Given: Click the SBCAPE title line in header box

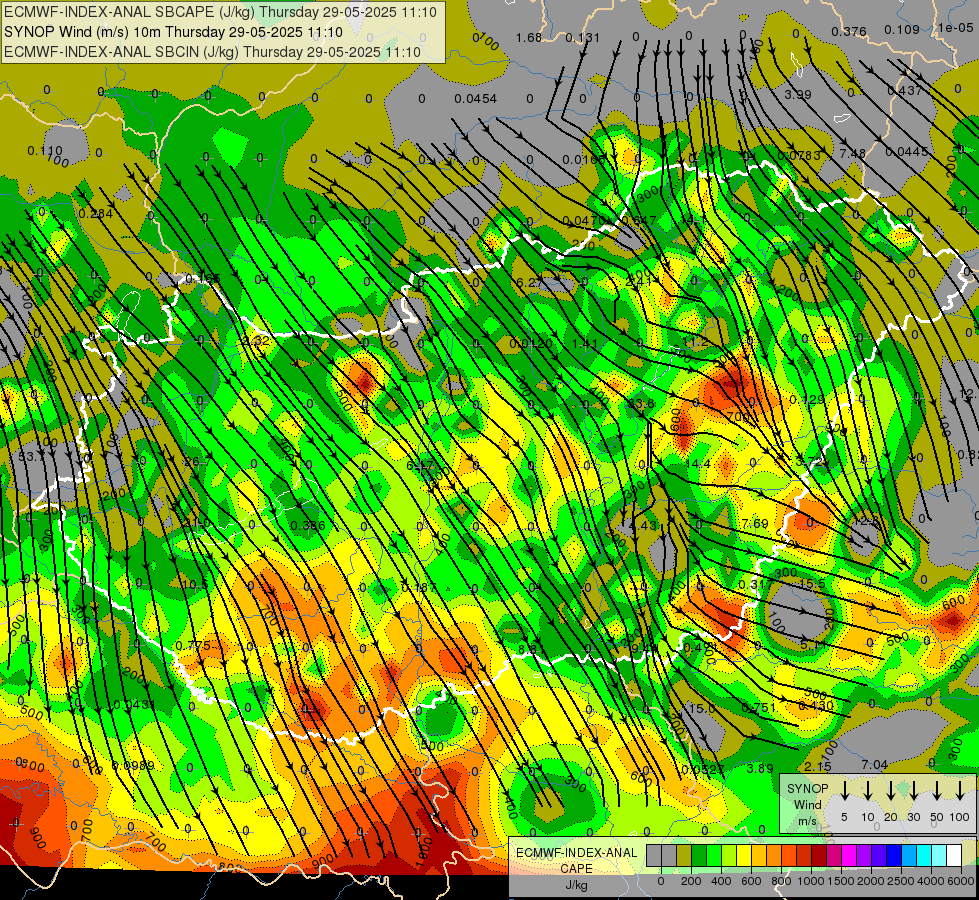Looking at the screenshot, I should tap(220, 12).
